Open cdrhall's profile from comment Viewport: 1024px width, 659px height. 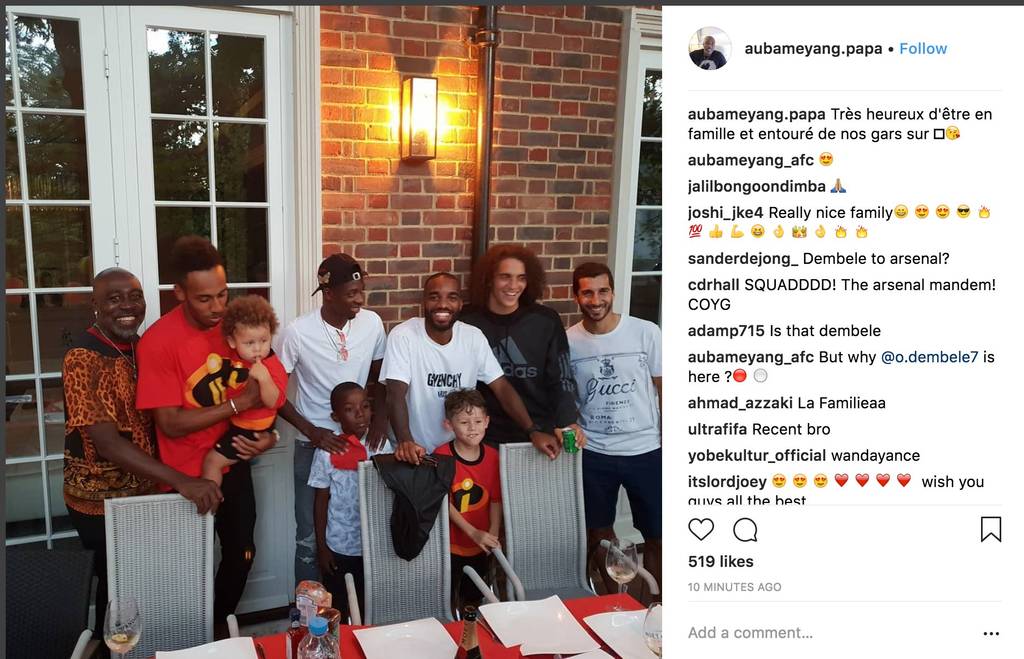pyautogui.click(x=713, y=285)
